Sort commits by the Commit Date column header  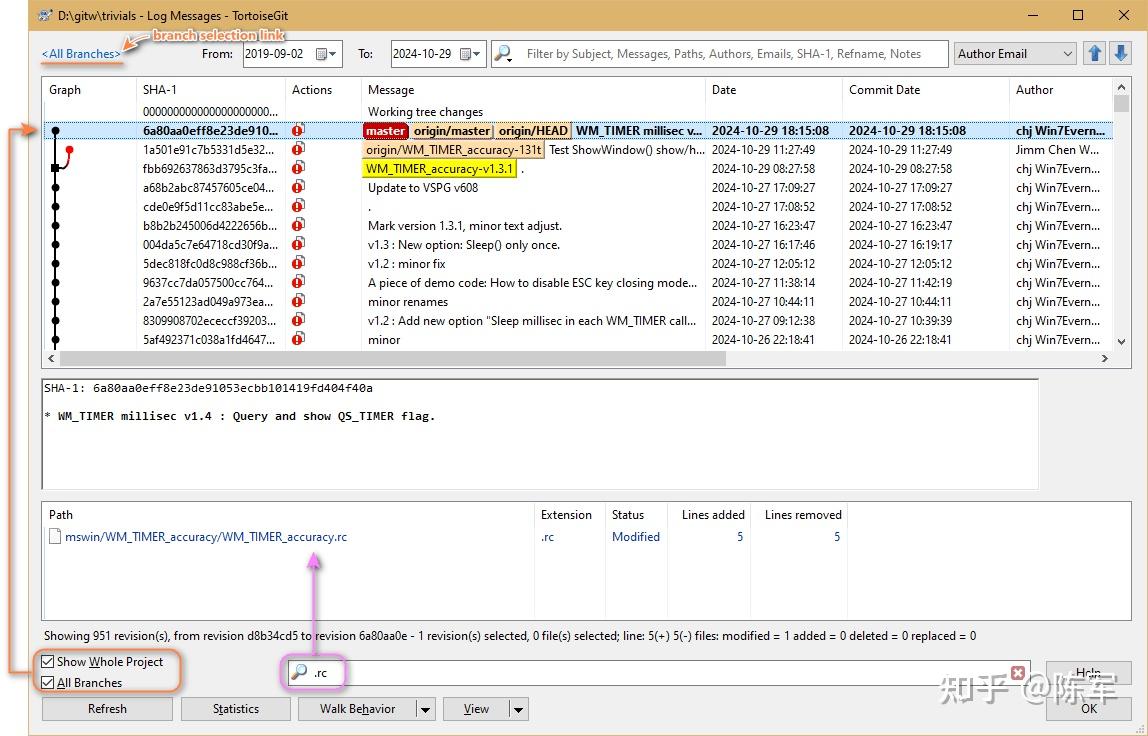(884, 90)
